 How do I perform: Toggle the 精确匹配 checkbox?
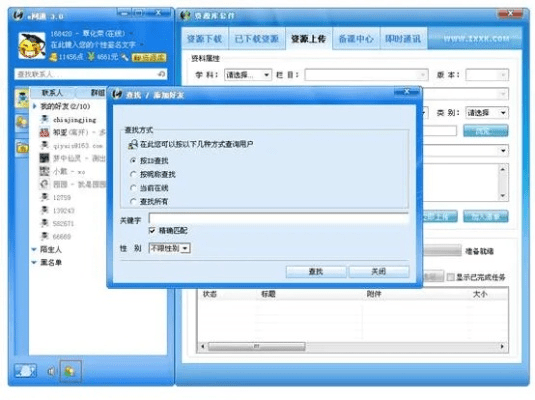click(x=152, y=231)
